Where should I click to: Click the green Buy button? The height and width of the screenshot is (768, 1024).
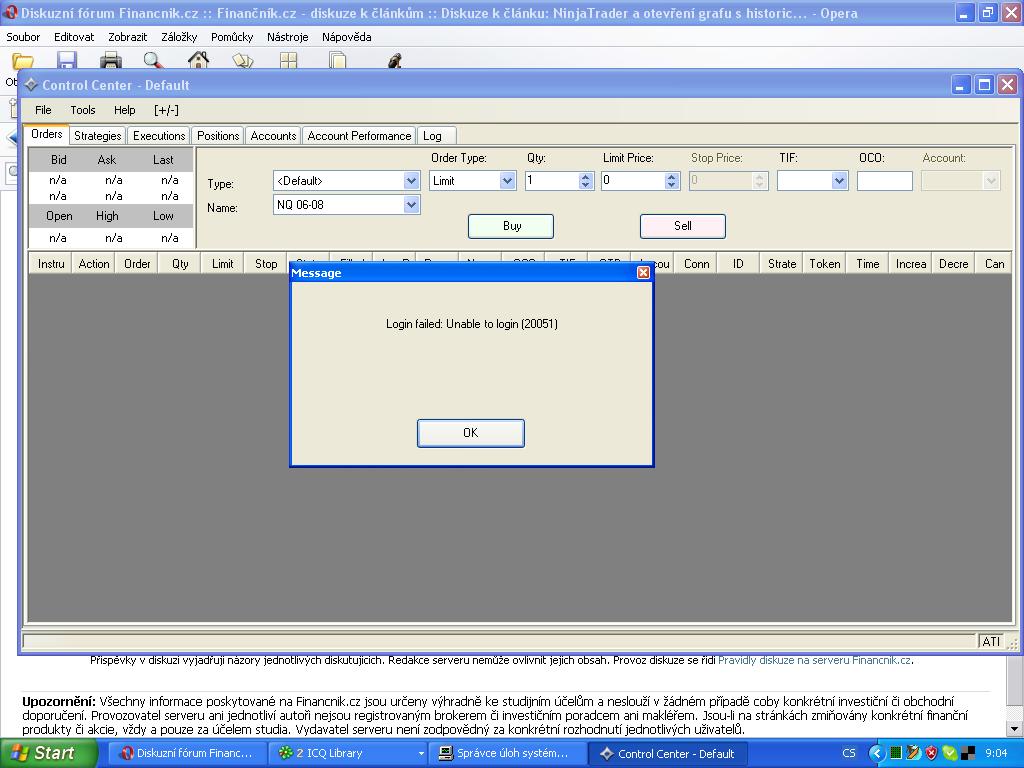coord(511,226)
